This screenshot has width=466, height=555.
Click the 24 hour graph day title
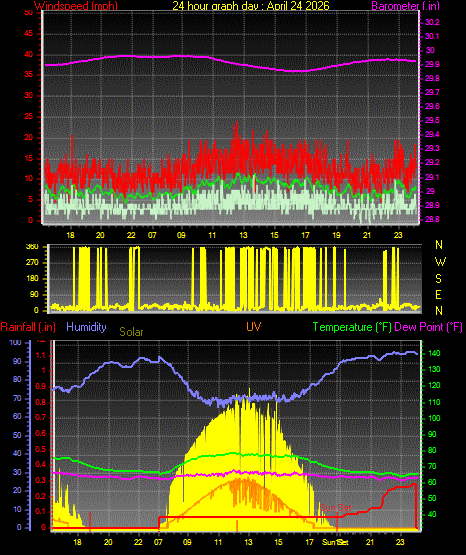point(251,5)
